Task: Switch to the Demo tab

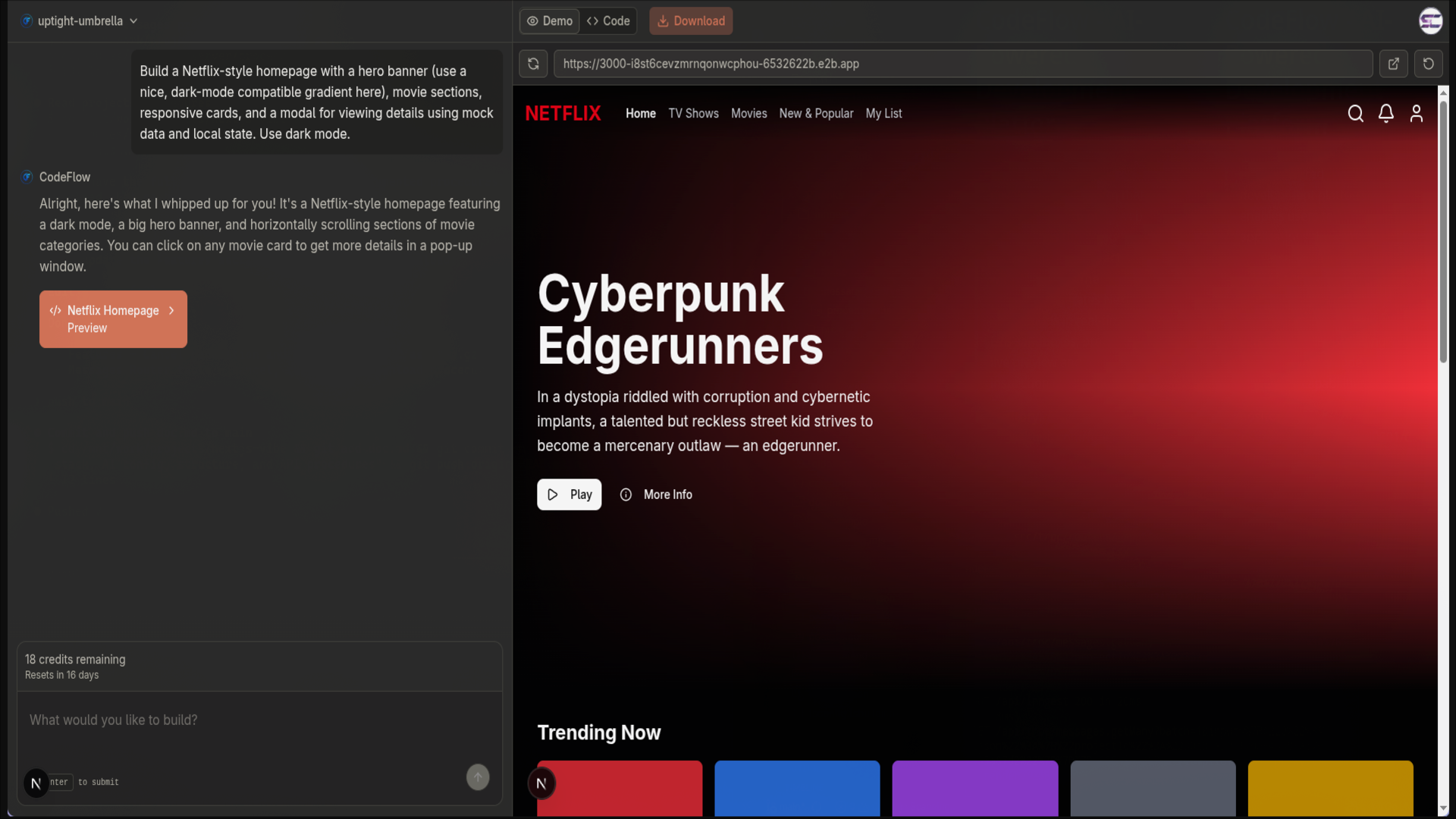Action: click(550, 21)
